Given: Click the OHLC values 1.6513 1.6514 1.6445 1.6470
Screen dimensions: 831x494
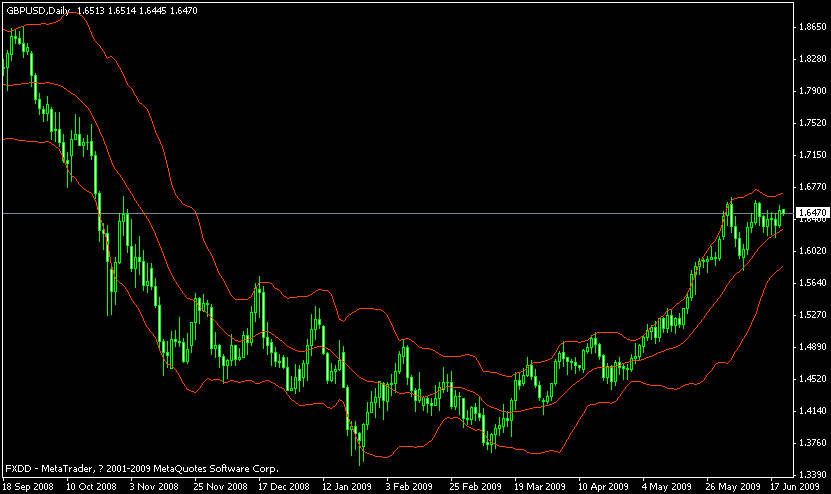Looking at the screenshot, I should click(137, 11).
